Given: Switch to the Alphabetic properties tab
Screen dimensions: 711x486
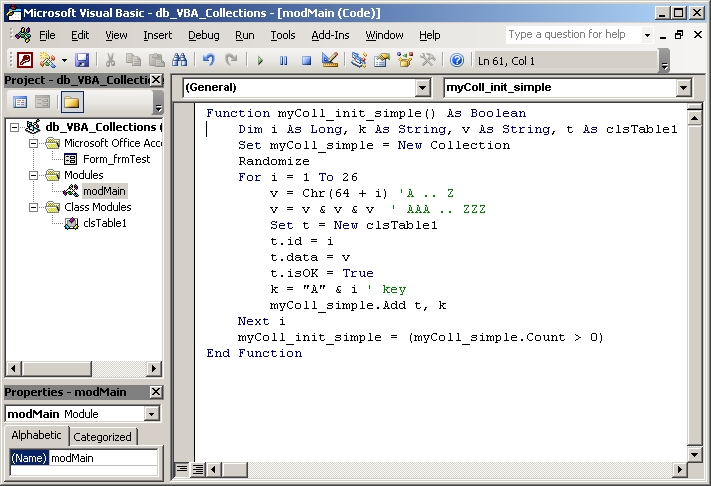Looking at the screenshot, I should pos(36,435).
